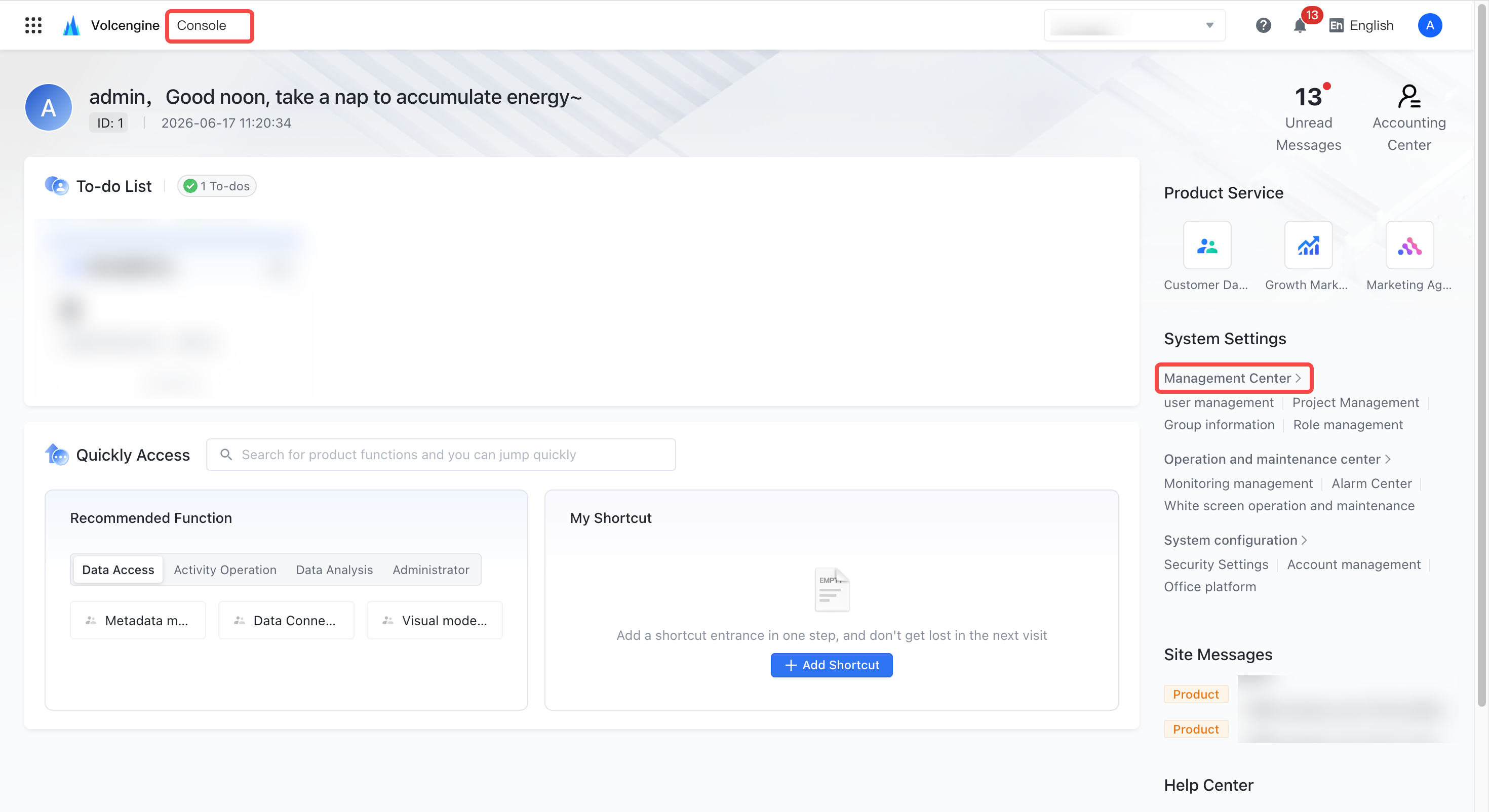Viewport: 1489px width, 812px height.
Task: Switch language via English selector
Action: click(1361, 25)
